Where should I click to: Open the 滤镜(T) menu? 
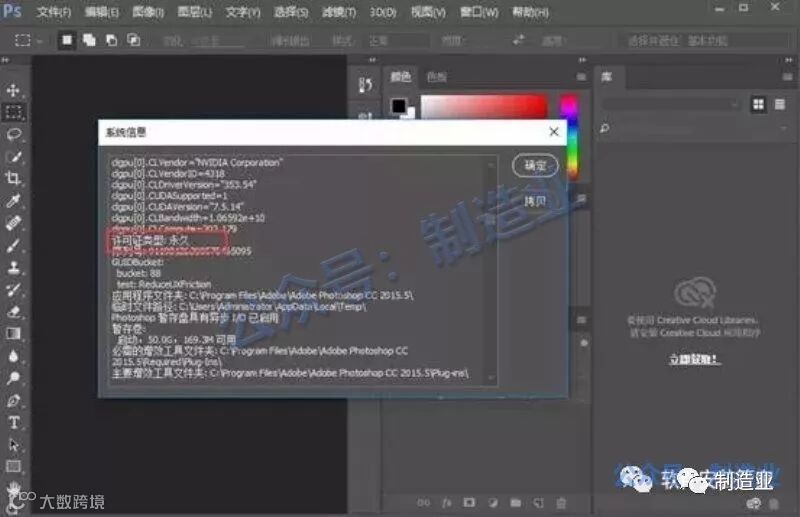click(339, 12)
